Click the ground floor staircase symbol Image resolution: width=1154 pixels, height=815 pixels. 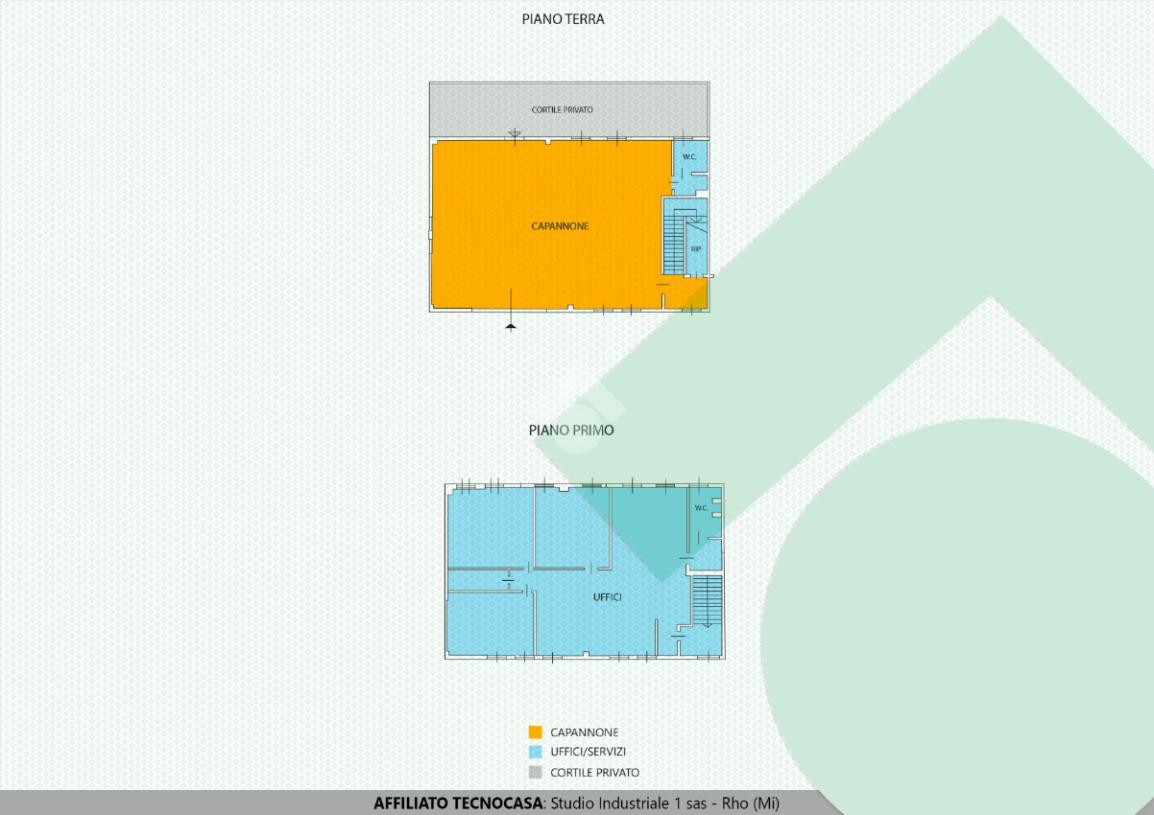coord(673,245)
